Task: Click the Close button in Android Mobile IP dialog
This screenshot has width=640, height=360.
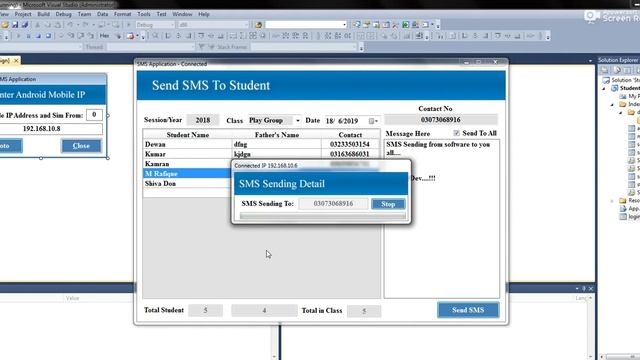Action: tap(81, 146)
